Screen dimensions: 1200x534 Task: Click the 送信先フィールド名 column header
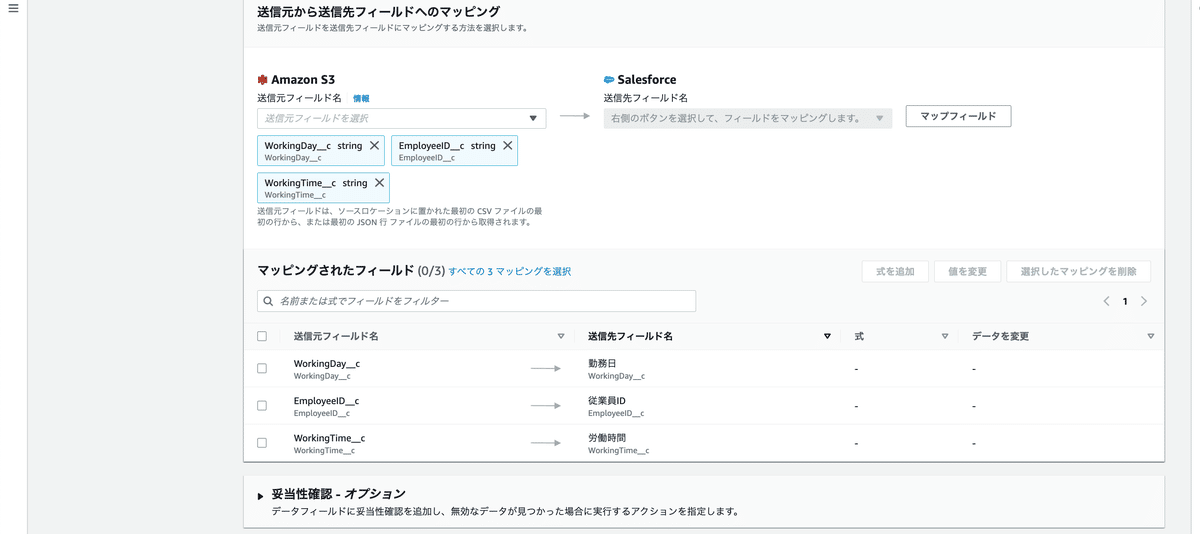pos(630,336)
